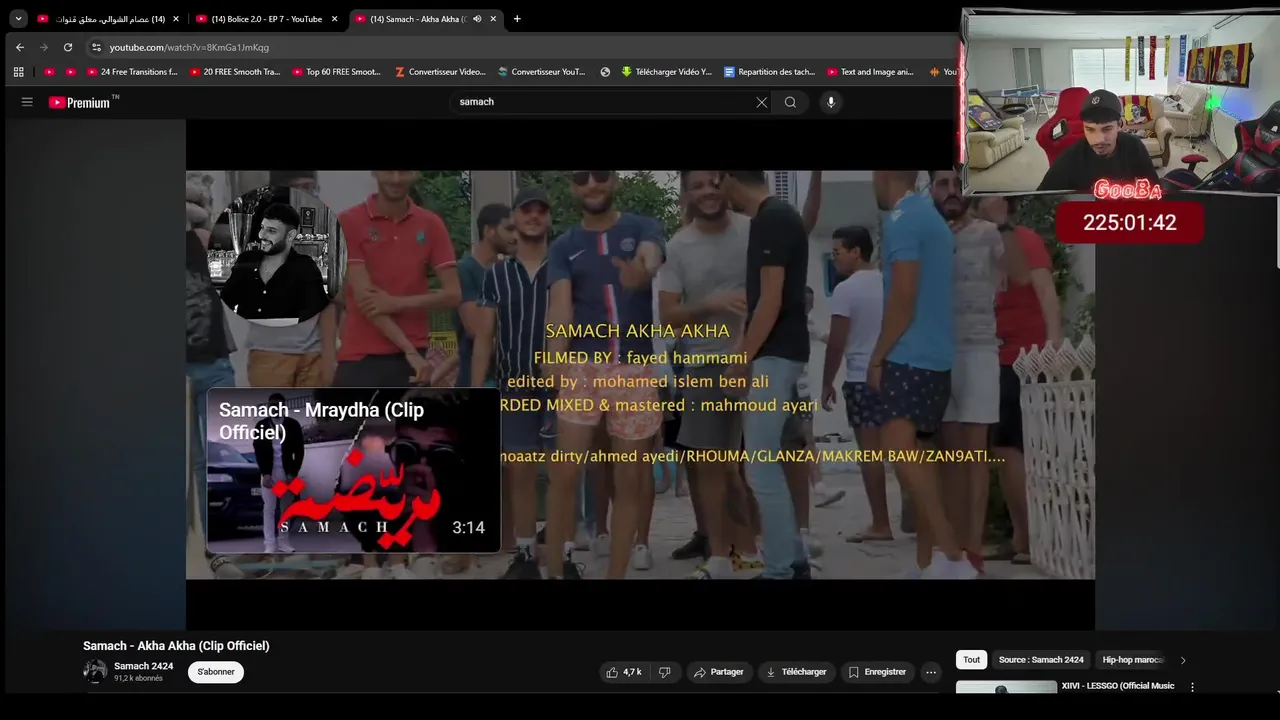Clear the samach search query
The width and height of the screenshot is (1280, 720).
click(762, 102)
